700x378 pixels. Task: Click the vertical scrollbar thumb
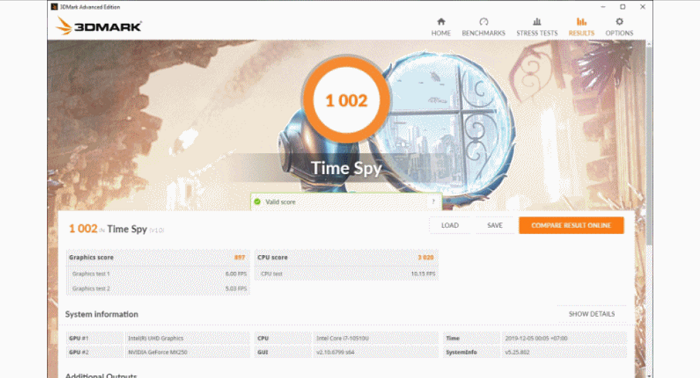click(649, 145)
